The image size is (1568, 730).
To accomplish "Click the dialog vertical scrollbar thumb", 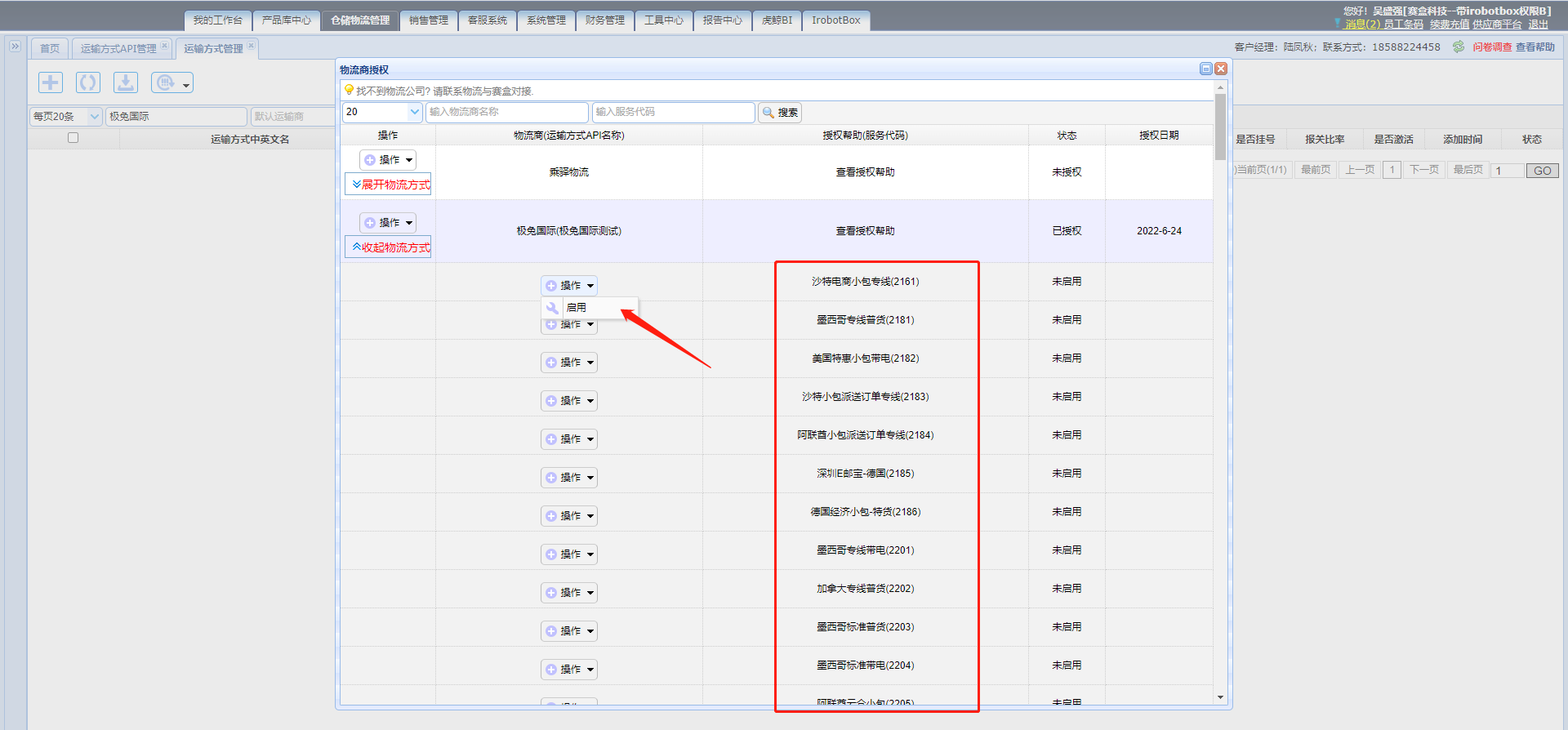I will coord(1220,127).
